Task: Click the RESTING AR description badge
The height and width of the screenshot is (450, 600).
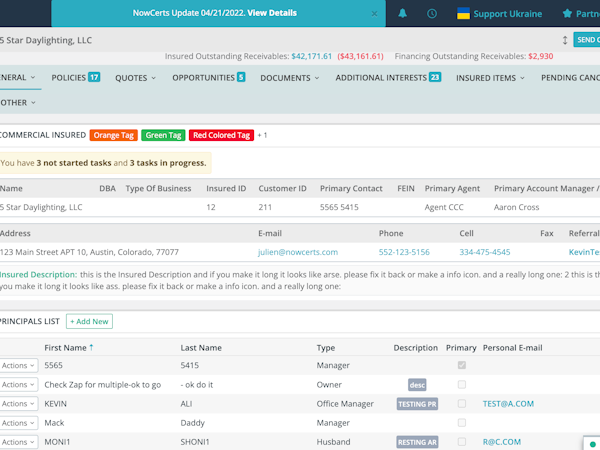Action: (417, 442)
